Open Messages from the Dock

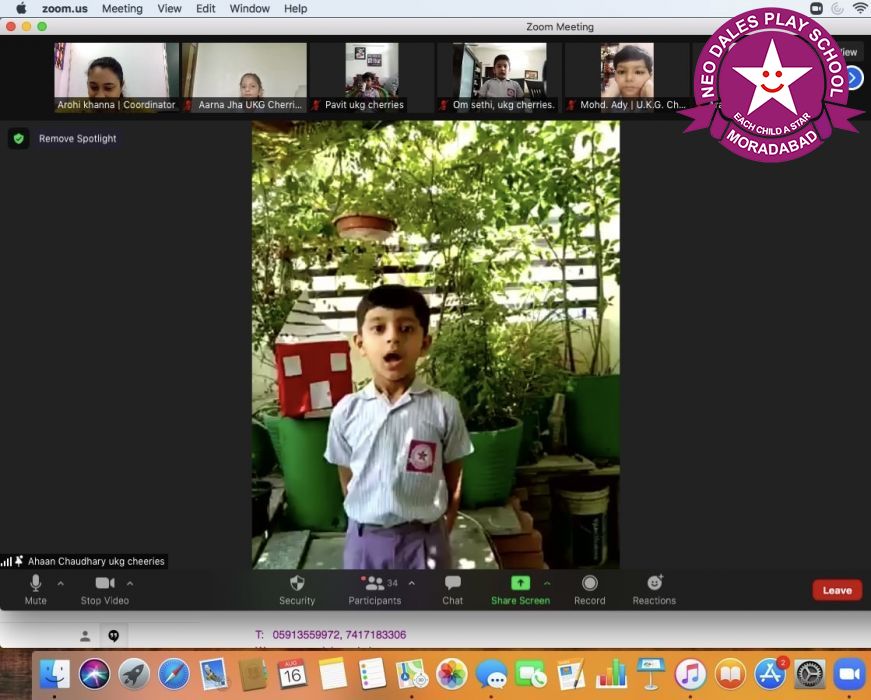492,674
